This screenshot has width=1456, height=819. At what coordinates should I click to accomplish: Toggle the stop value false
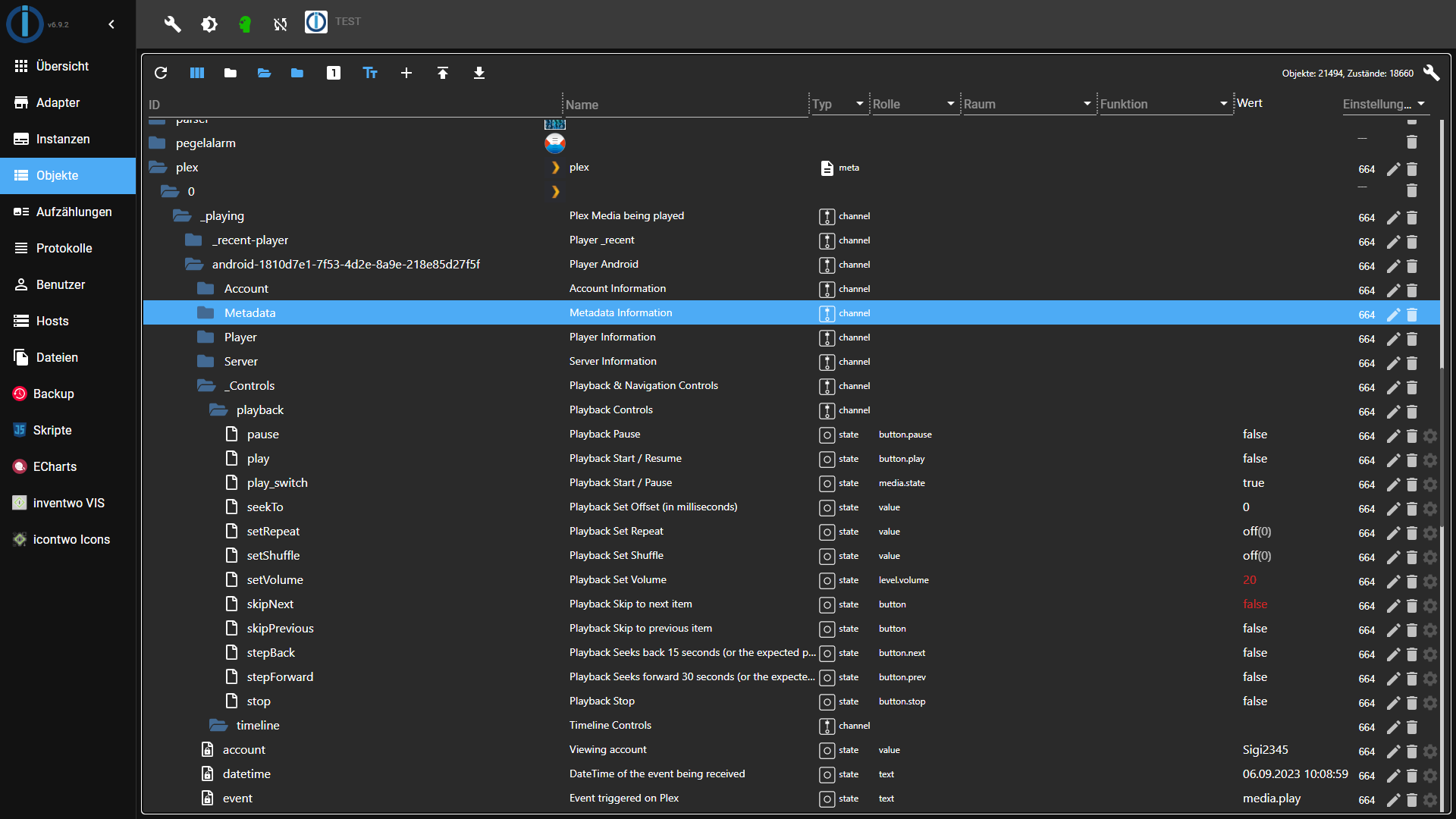[x=1255, y=701]
